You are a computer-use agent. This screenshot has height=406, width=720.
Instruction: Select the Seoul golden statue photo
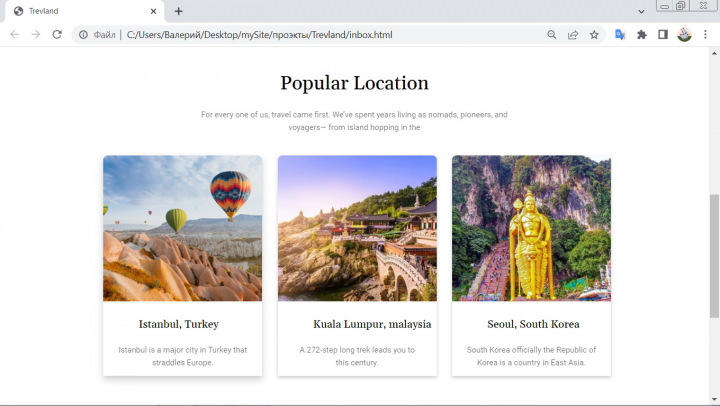click(x=531, y=228)
